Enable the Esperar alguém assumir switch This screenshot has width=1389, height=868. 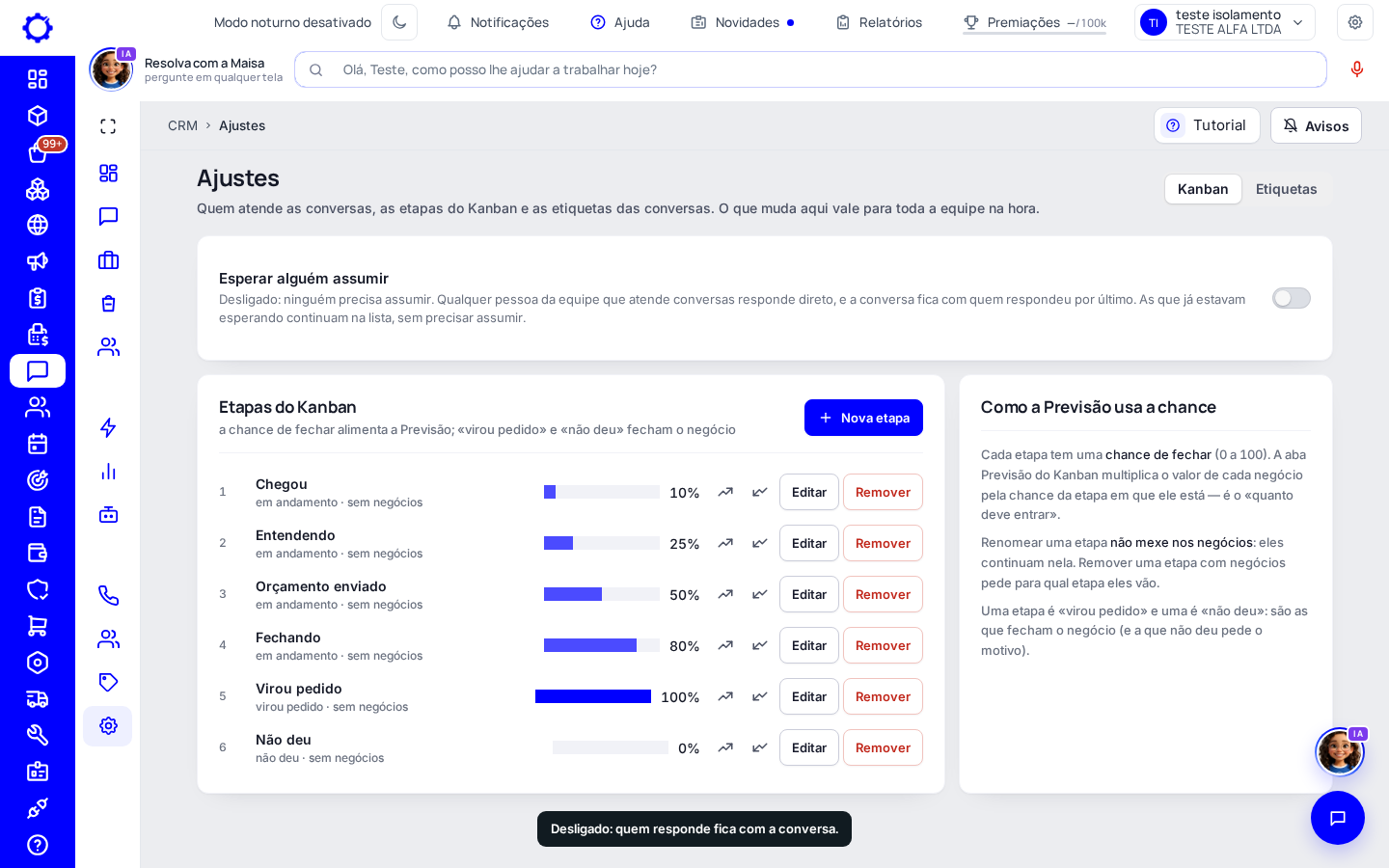click(1291, 298)
